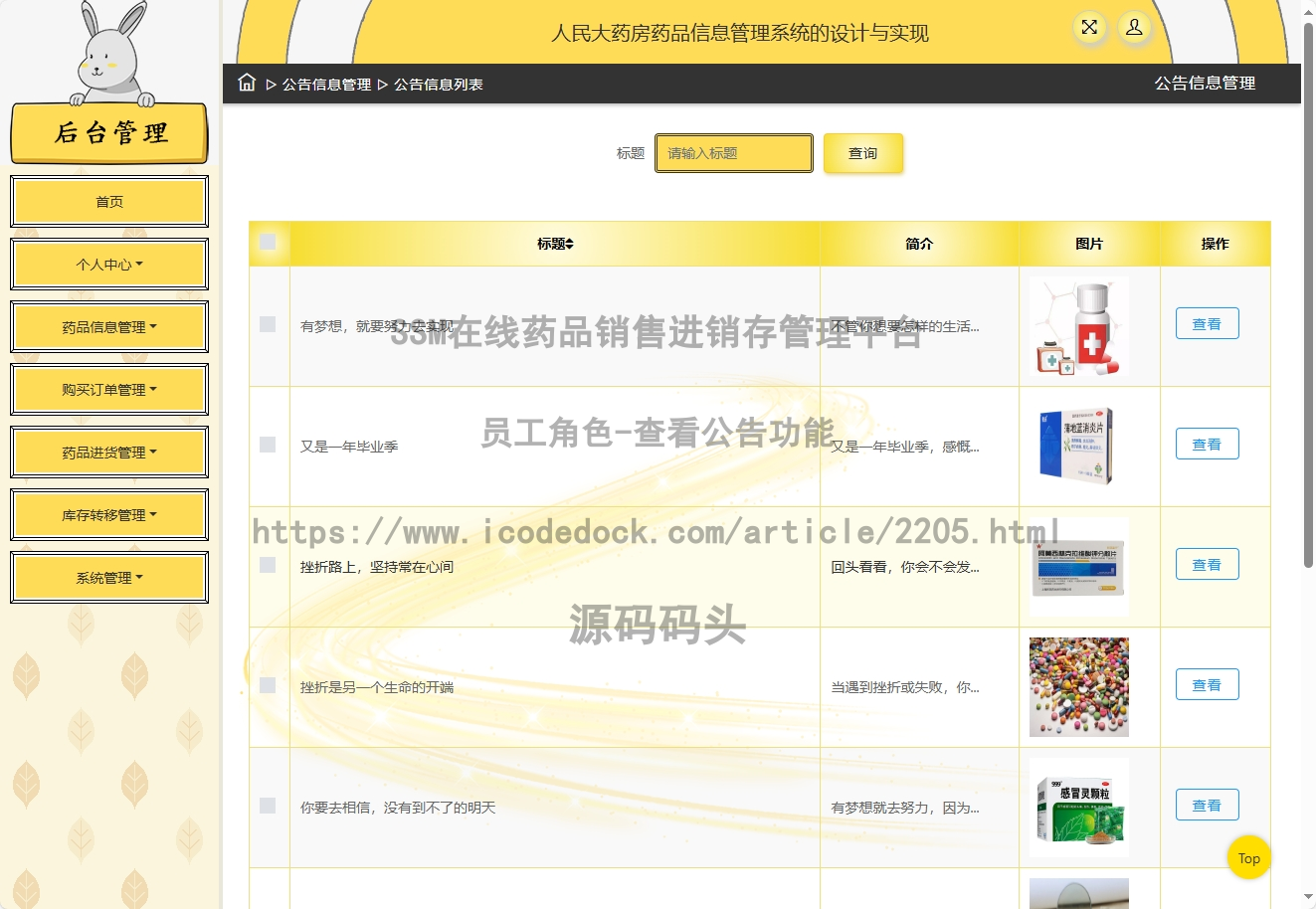Click 查看 for 你要去相信，没有到不了的明天
The width and height of the screenshot is (1316, 909).
pos(1207,805)
